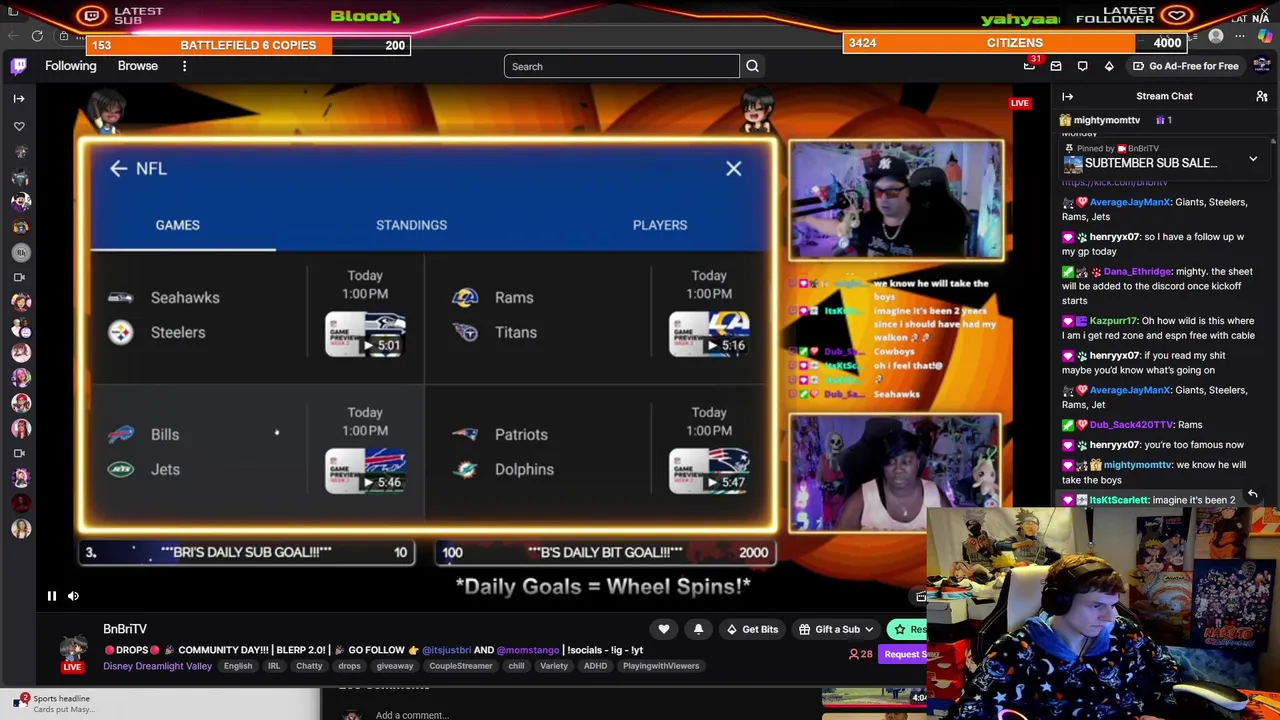Open the browser profile icon
Screen dimensions: 1280x720
point(1216,36)
